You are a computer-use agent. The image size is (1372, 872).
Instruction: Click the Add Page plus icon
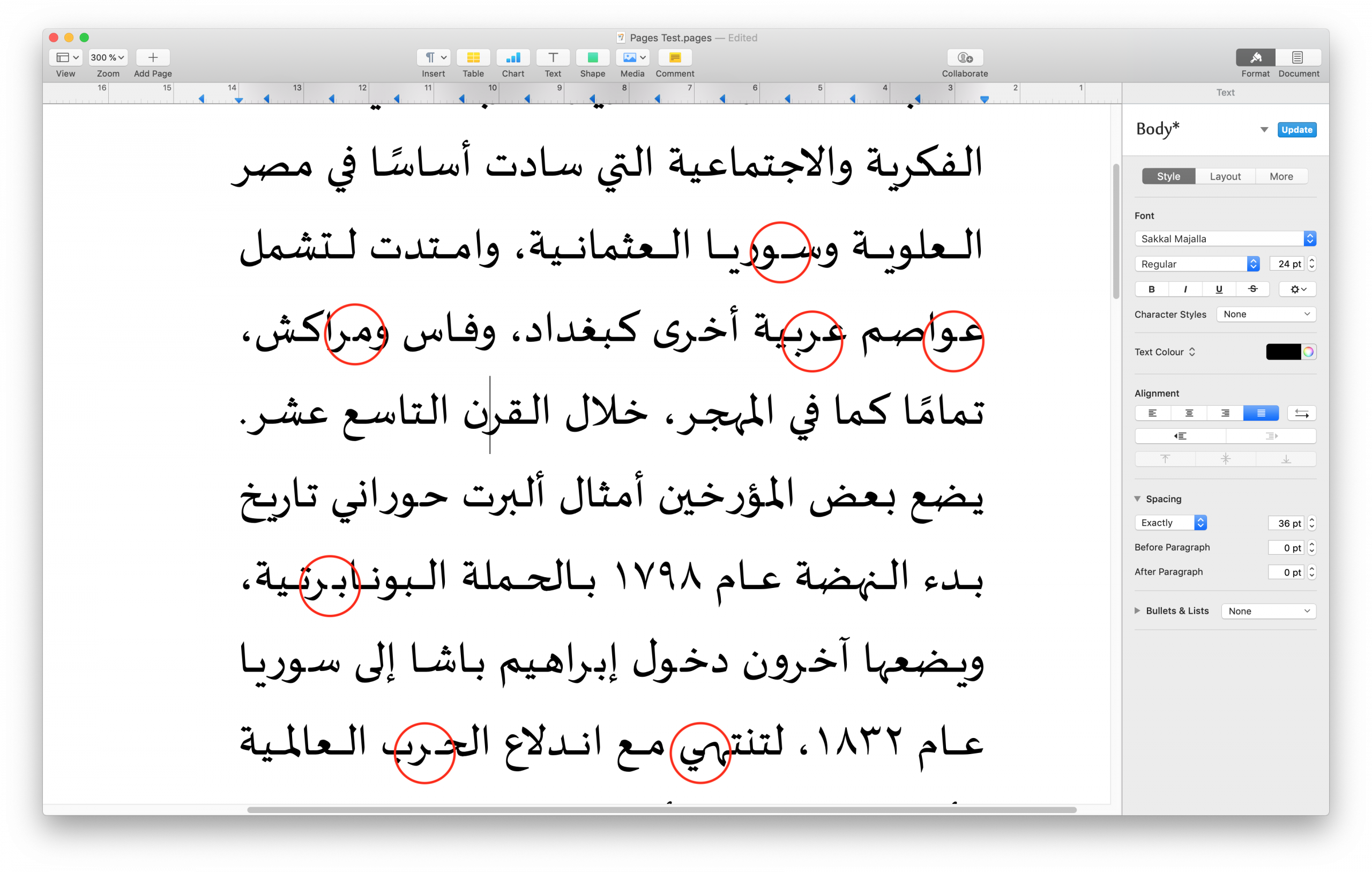click(x=153, y=57)
